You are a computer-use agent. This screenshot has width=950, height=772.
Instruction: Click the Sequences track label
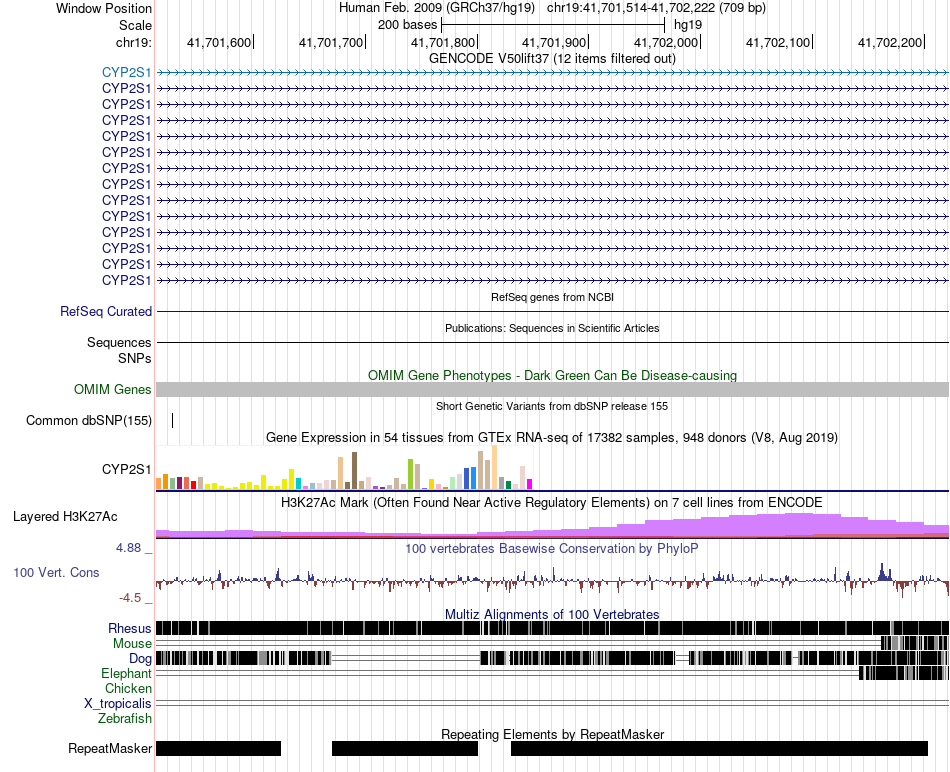tap(119, 342)
